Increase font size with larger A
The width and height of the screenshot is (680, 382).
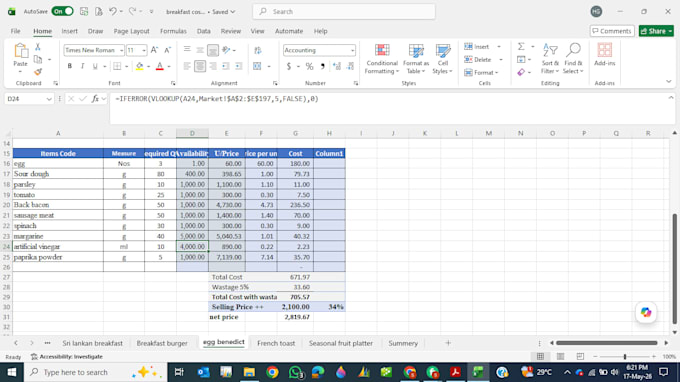(x=154, y=50)
